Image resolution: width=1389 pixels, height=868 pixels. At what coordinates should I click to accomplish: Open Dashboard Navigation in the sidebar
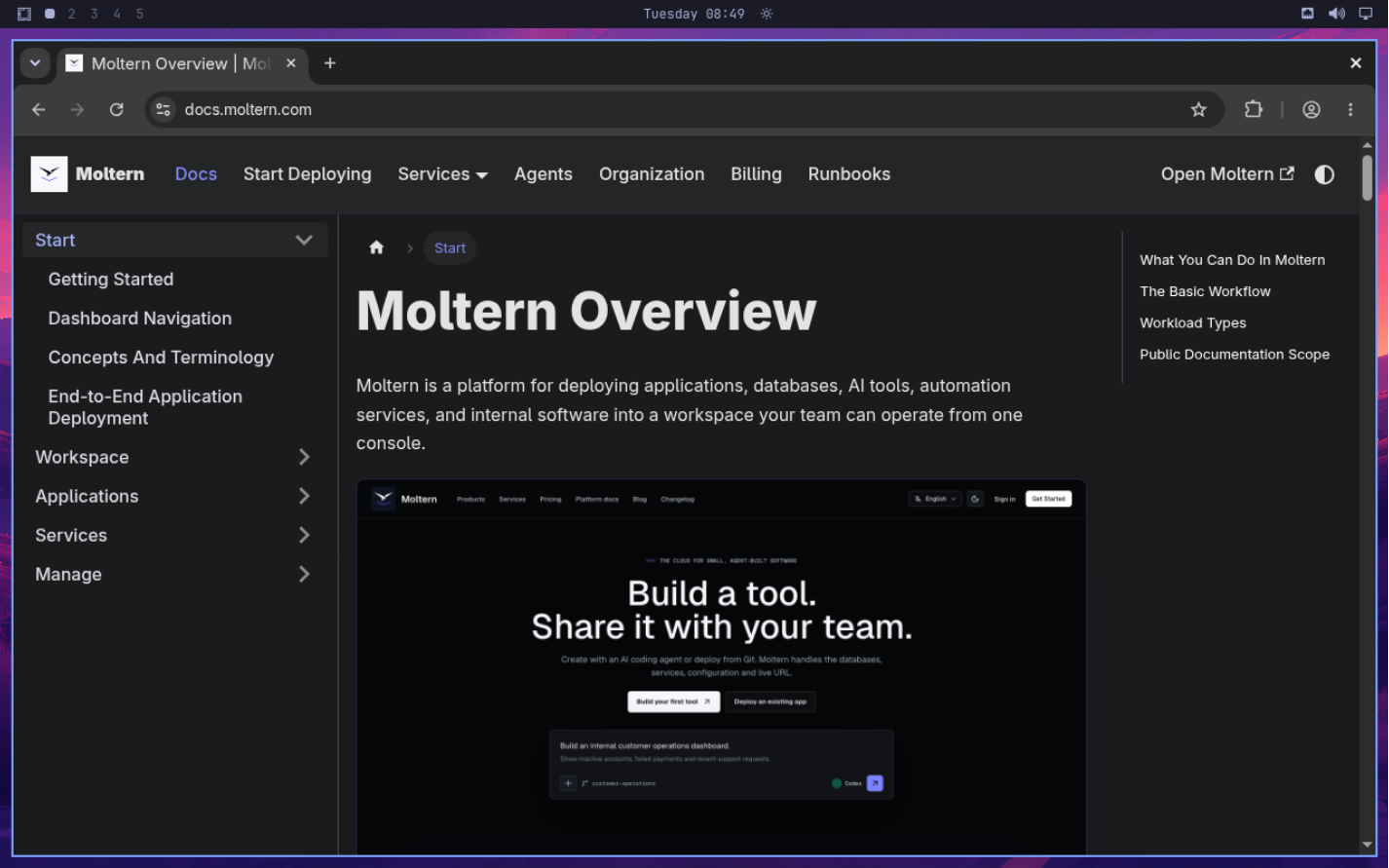(140, 319)
